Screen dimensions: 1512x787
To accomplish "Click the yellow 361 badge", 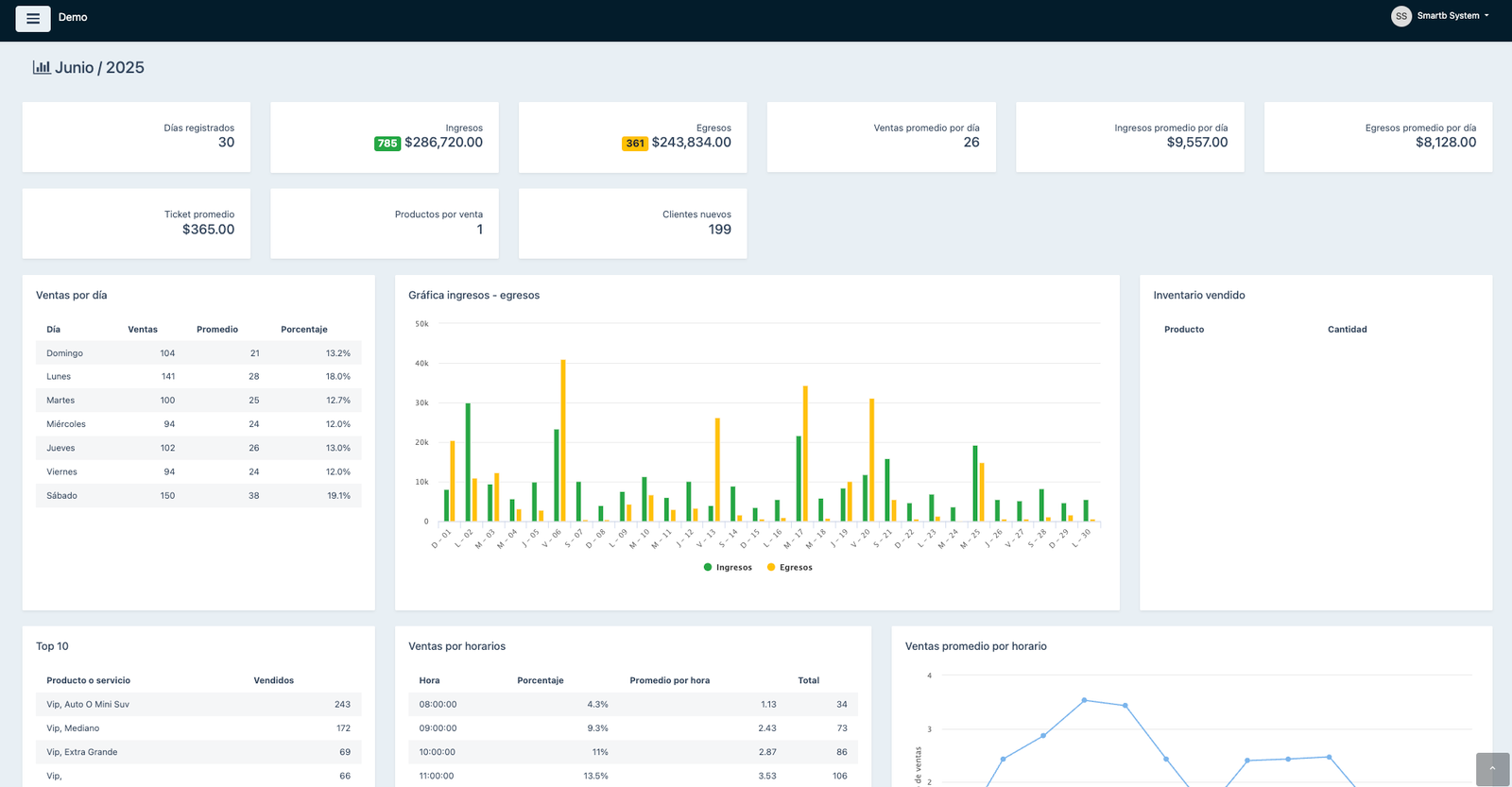I will (635, 144).
